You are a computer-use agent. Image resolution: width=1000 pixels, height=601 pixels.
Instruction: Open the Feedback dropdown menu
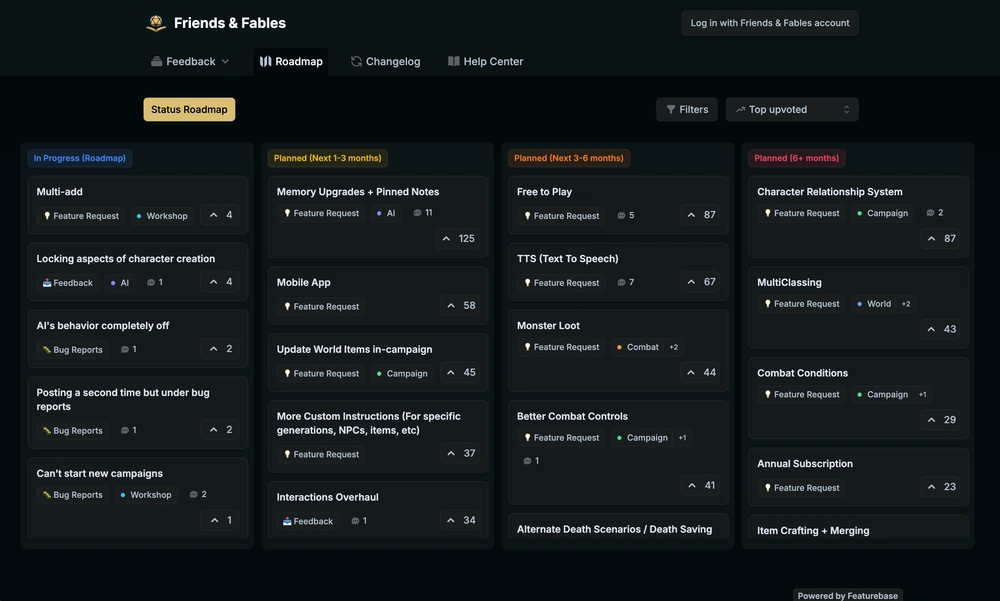190,62
